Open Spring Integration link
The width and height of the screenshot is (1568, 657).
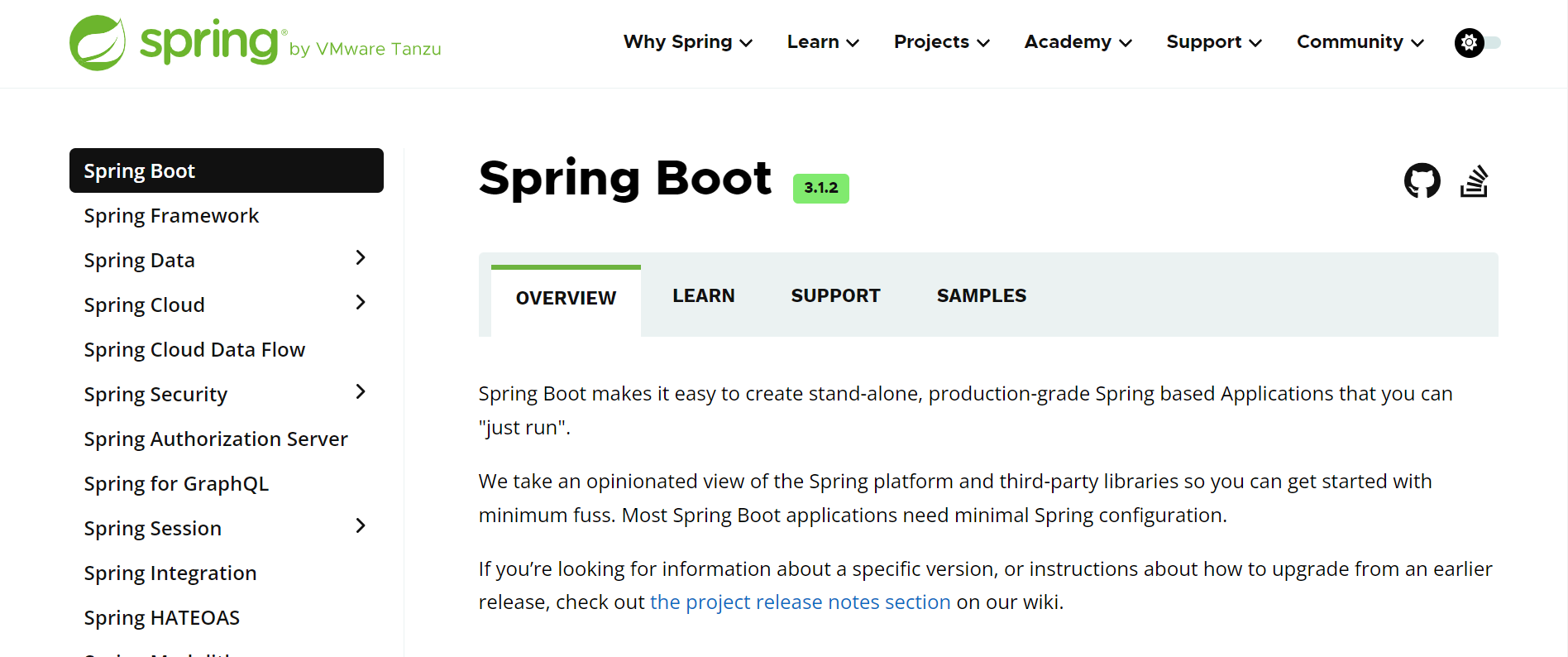click(x=170, y=573)
